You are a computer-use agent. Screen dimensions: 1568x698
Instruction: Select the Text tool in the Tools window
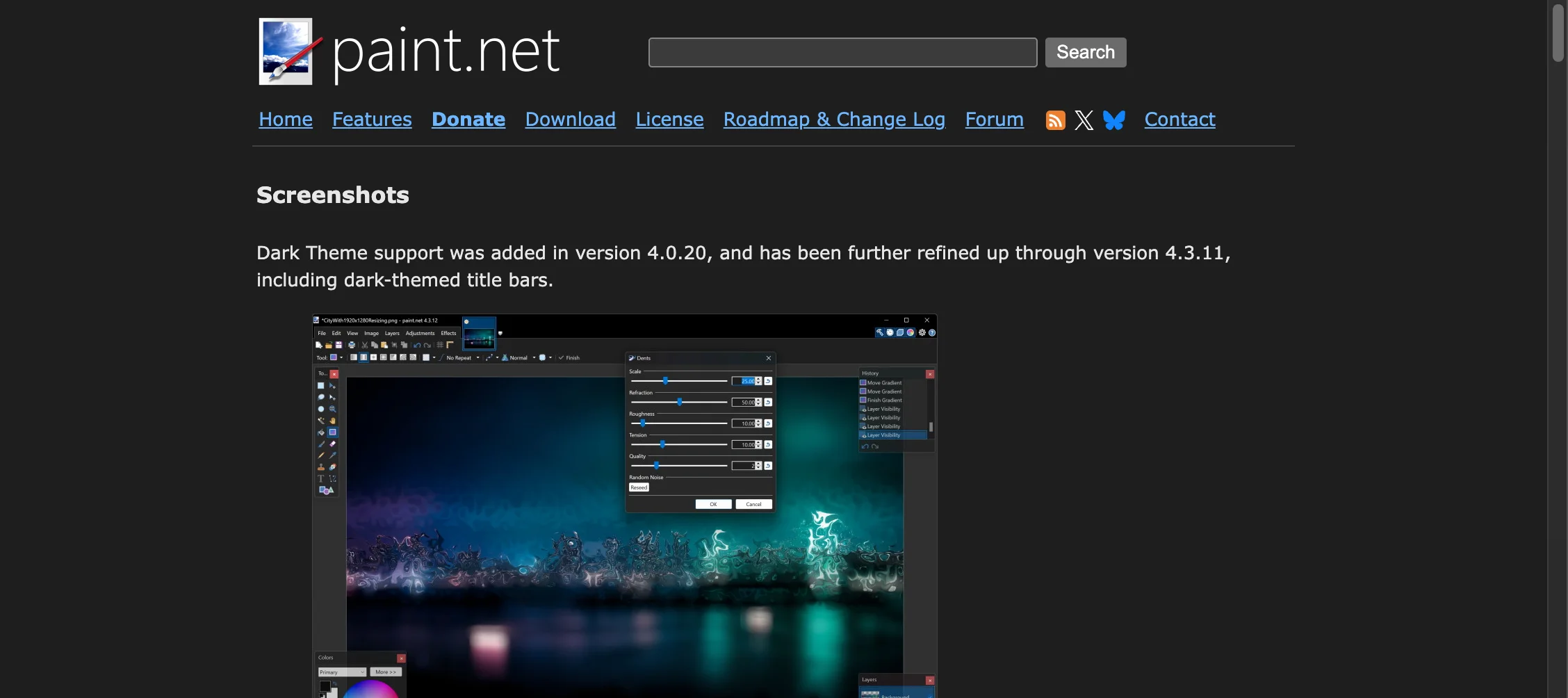(321, 479)
